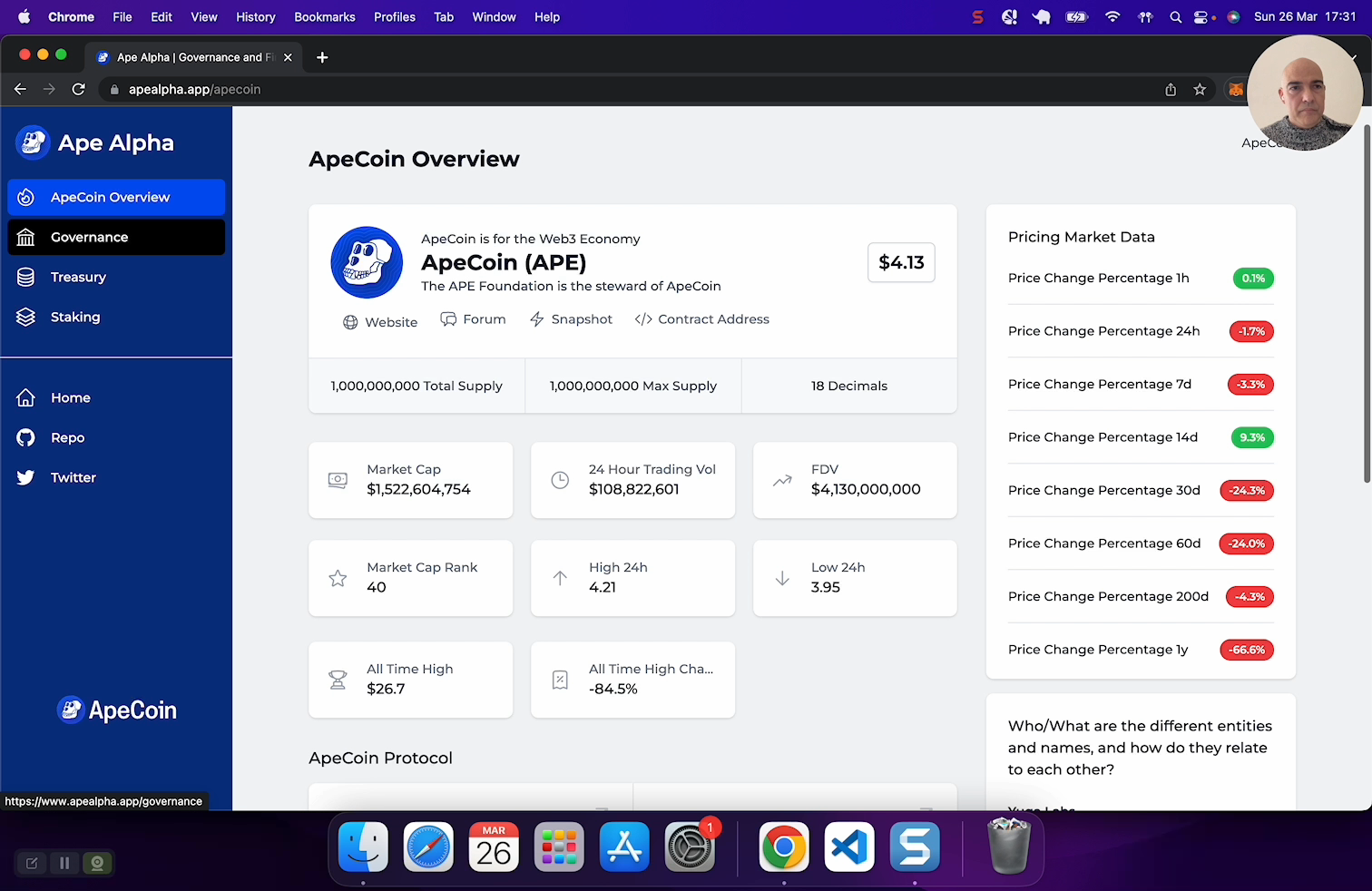Image resolution: width=1372 pixels, height=891 pixels.
Task: Click the 24 Hour Trading Vol clock icon
Action: pyautogui.click(x=560, y=480)
